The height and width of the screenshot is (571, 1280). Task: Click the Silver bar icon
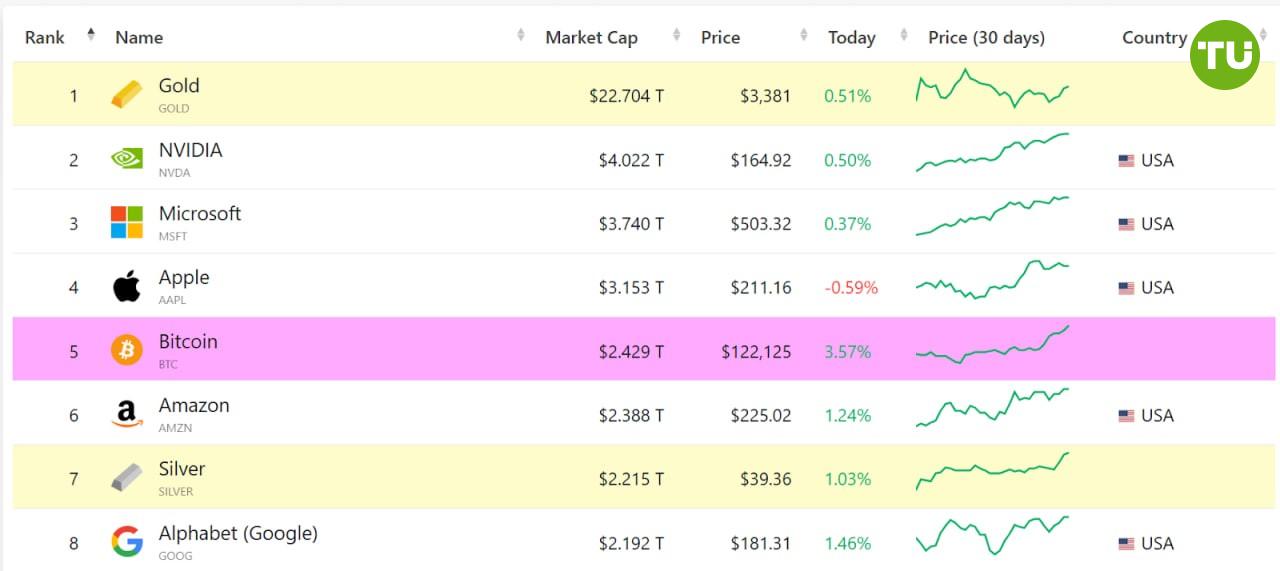click(127, 478)
